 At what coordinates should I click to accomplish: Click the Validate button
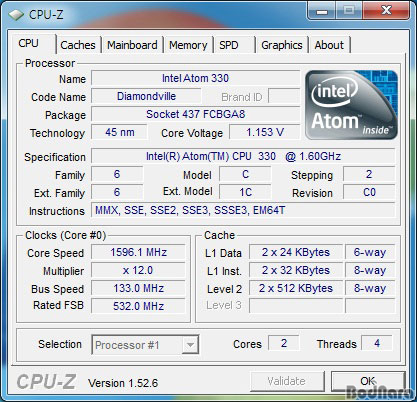tap(287, 381)
